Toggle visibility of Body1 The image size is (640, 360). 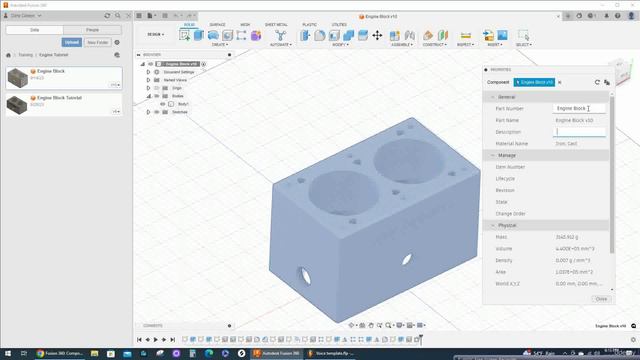[x=163, y=104]
